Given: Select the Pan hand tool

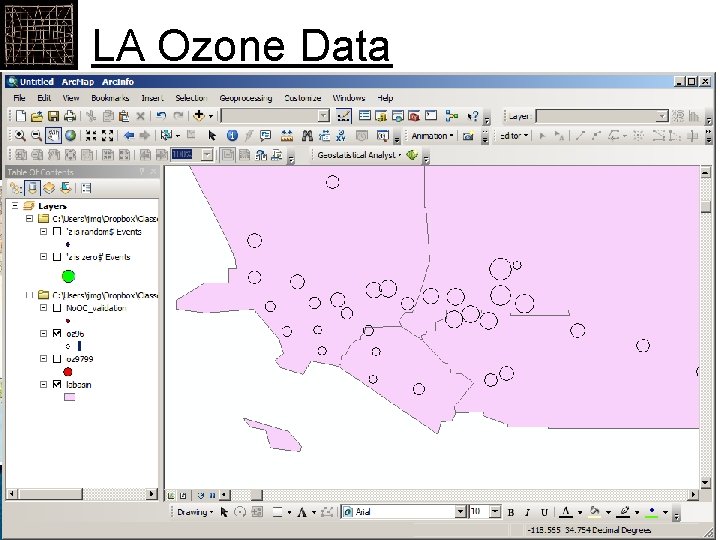Looking at the screenshot, I should (53, 135).
